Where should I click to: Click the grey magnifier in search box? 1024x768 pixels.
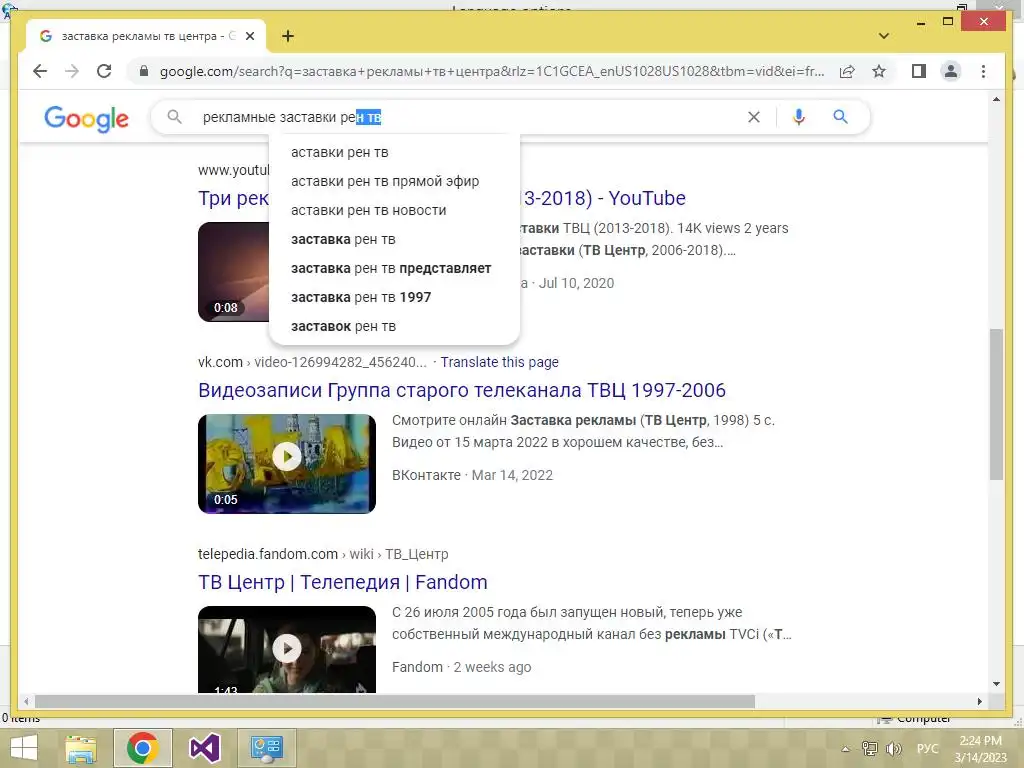coord(174,117)
